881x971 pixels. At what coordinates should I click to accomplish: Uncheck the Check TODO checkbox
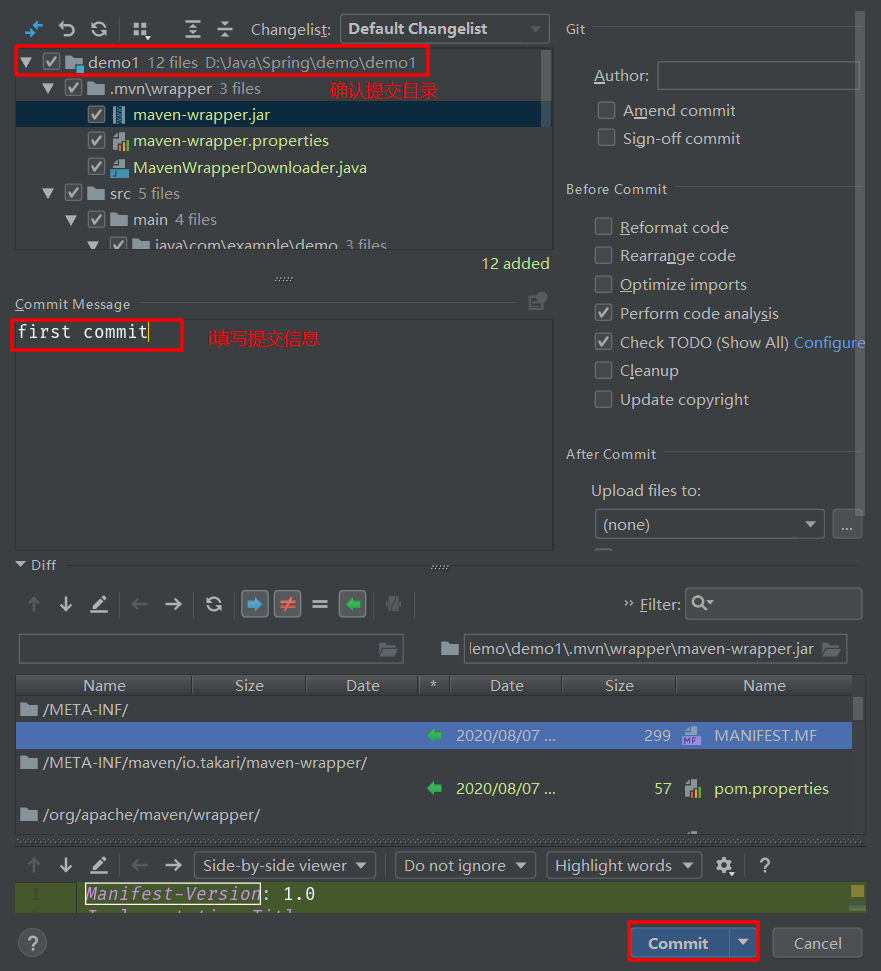pos(604,342)
